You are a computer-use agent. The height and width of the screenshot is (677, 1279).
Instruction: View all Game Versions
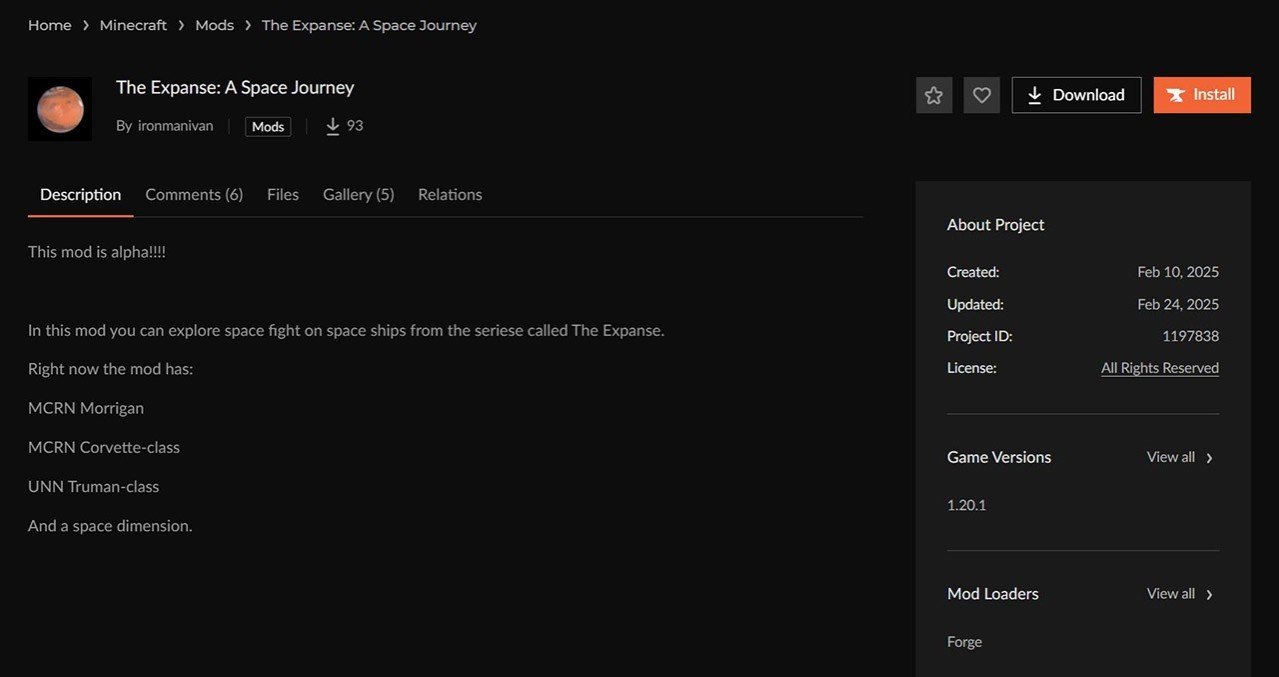1180,457
